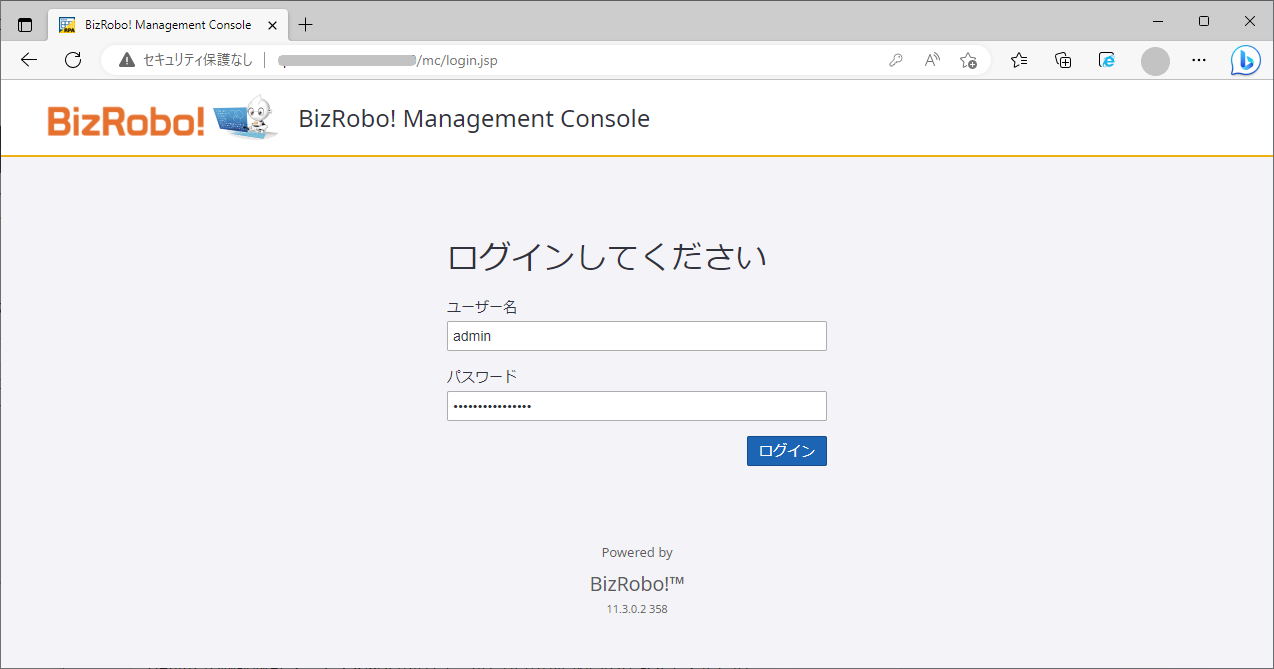Screen dimensions: 1274x669
Task: Reload the login page
Action: [x=73, y=60]
